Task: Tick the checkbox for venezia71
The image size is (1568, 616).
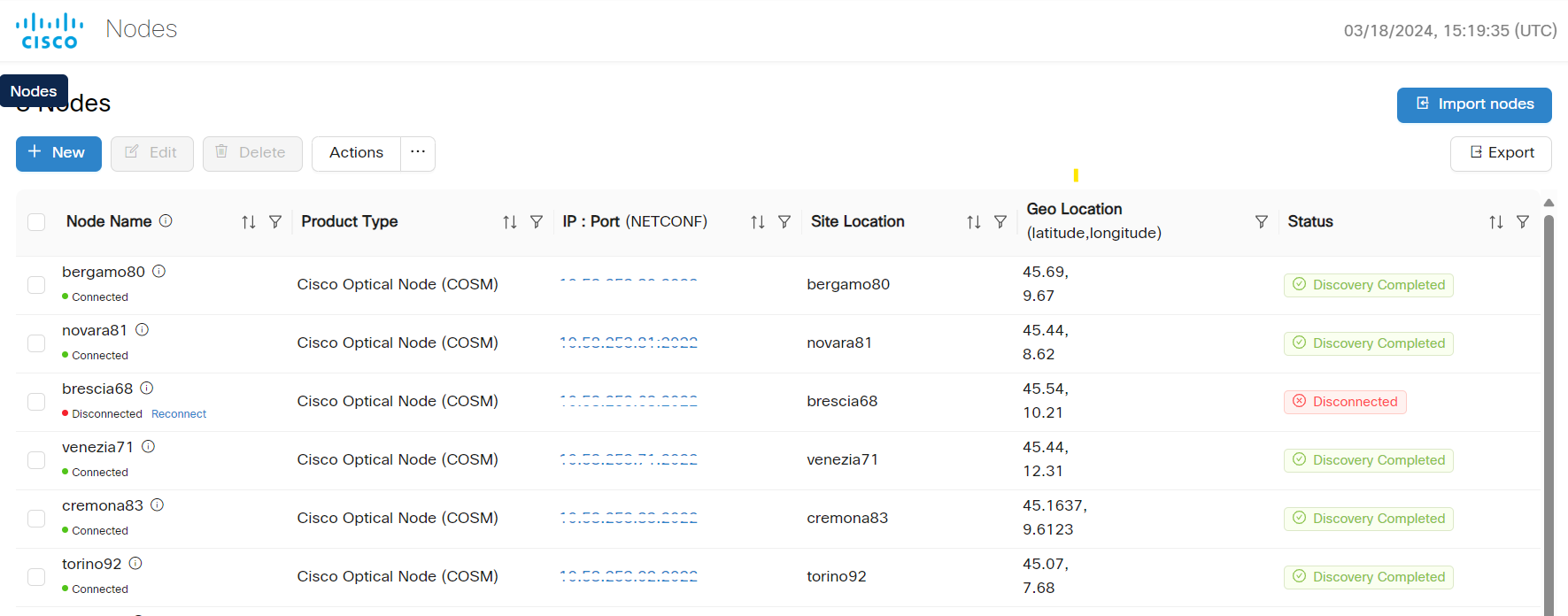Action: (x=36, y=460)
